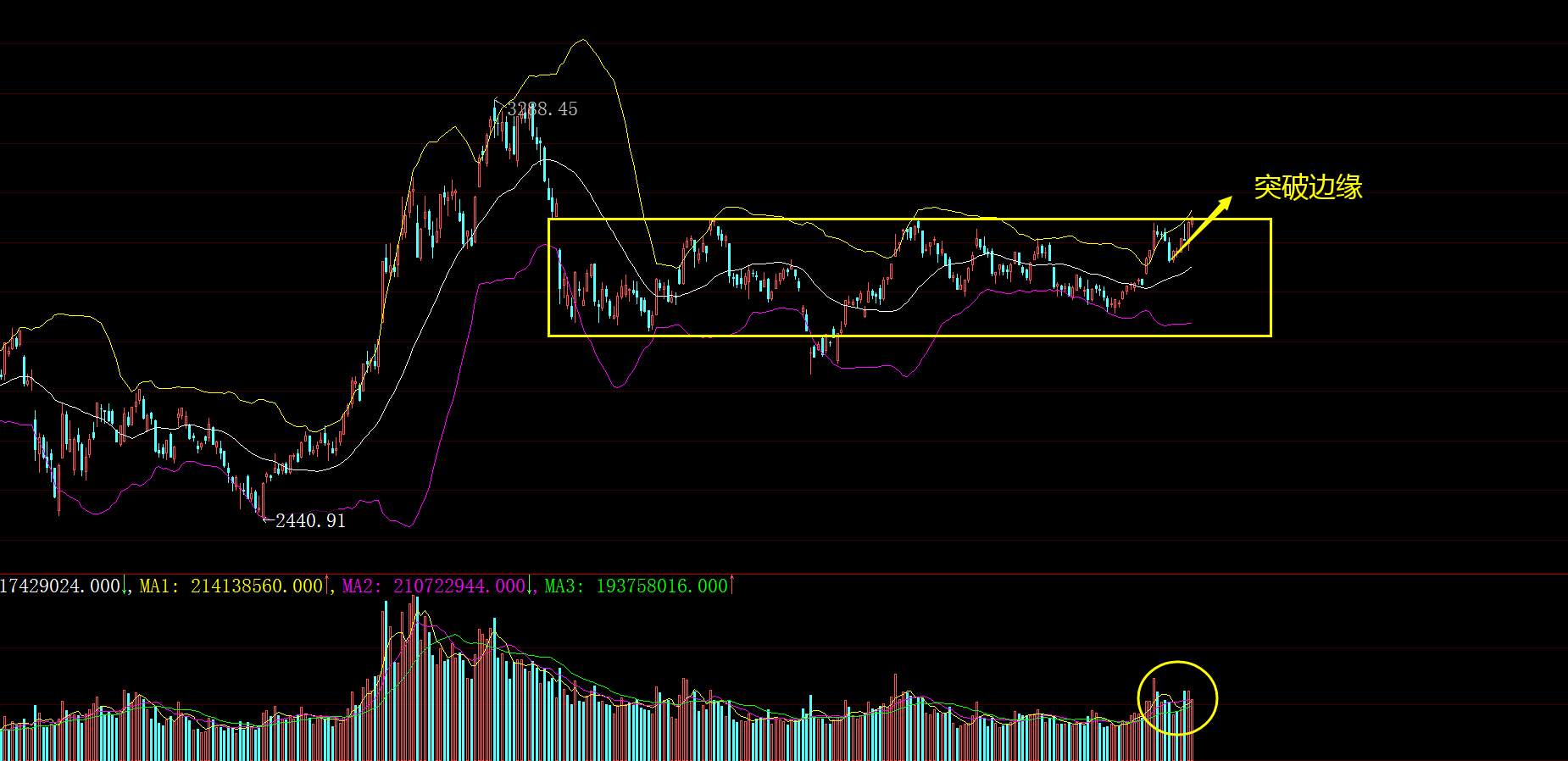Click the 3288.45 peak price label
Screen dimensions: 1568x761
tap(542, 109)
